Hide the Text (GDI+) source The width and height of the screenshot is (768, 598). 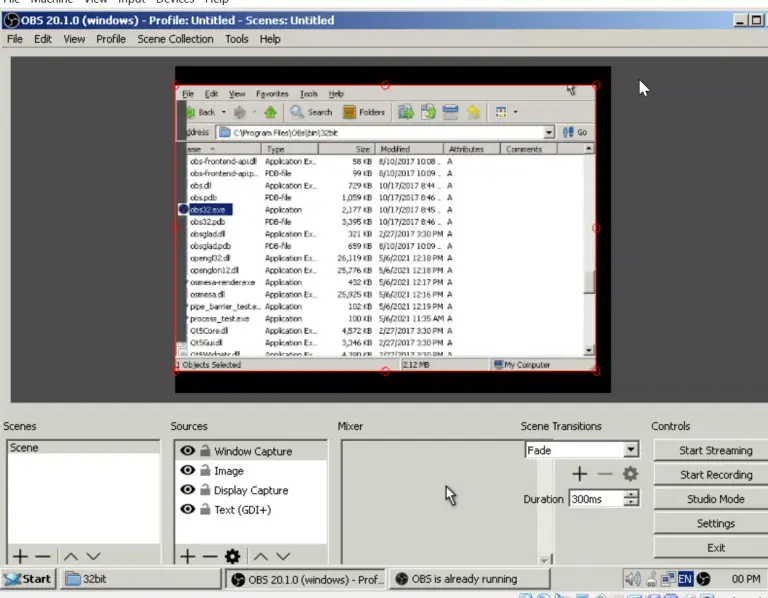click(x=188, y=509)
